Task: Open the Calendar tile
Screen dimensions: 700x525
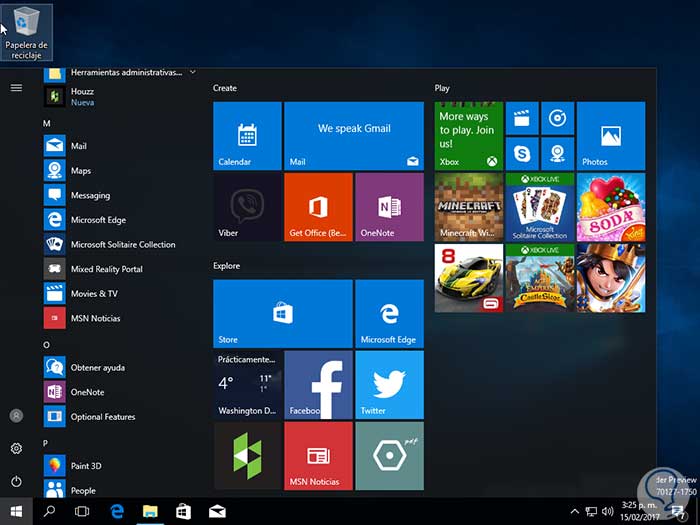Action: click(x=247, y=135)
